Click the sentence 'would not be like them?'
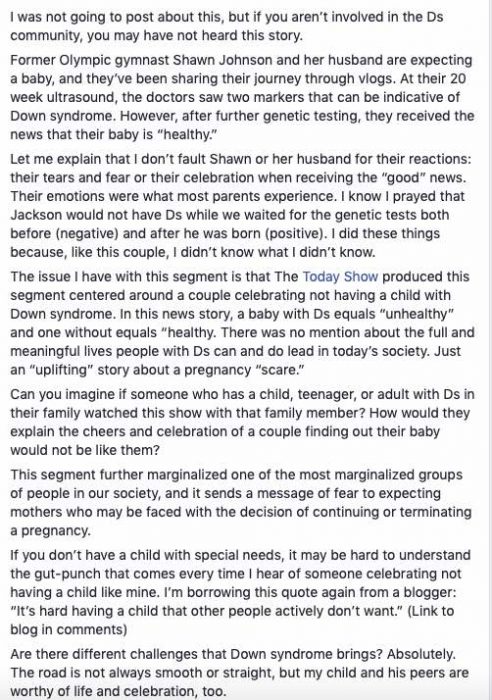The image size is (492, 700). coord(85,450)
